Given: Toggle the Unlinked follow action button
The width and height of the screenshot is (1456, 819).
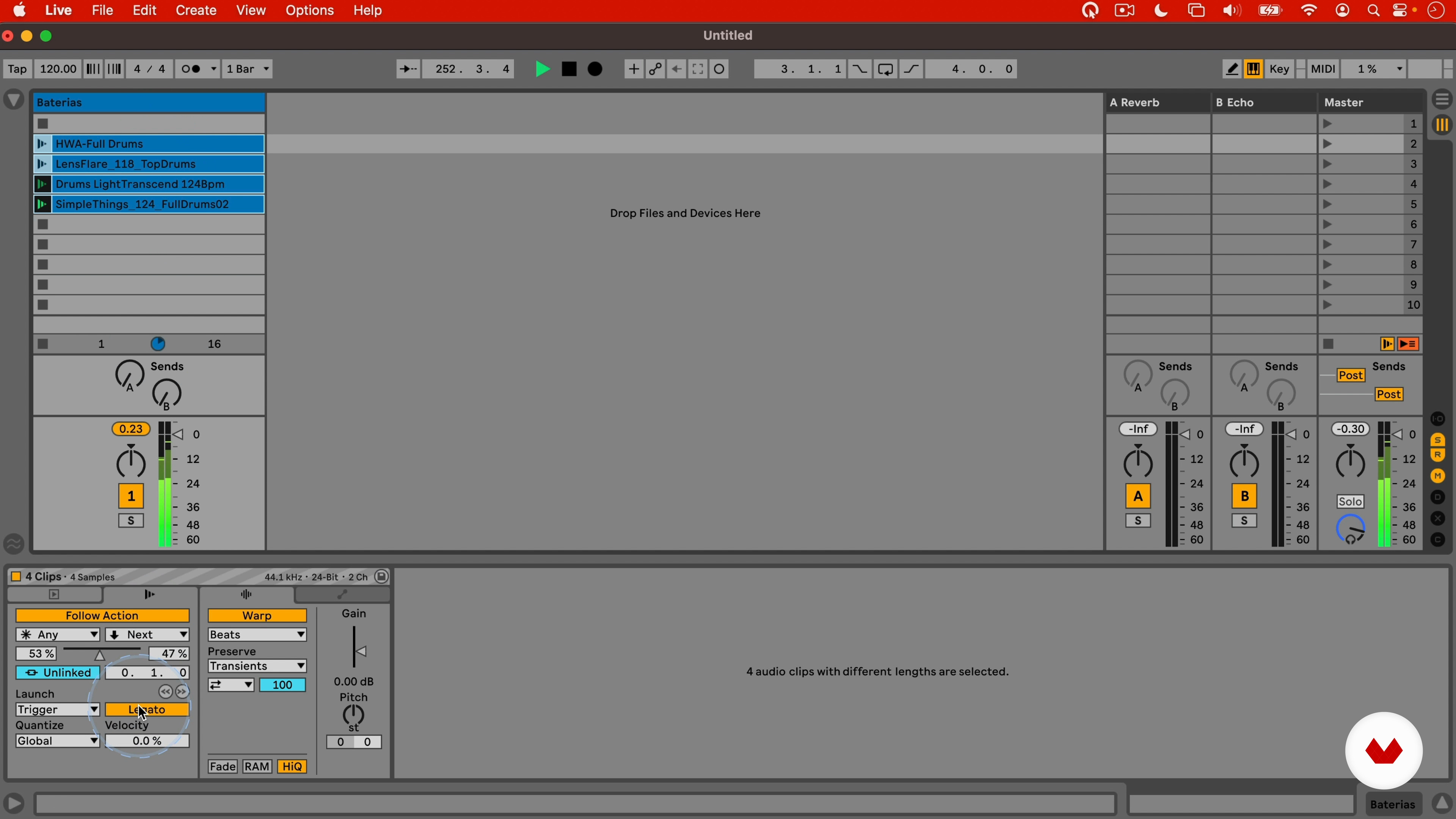Looking at the screenshot, I should [x=58, y=673].
